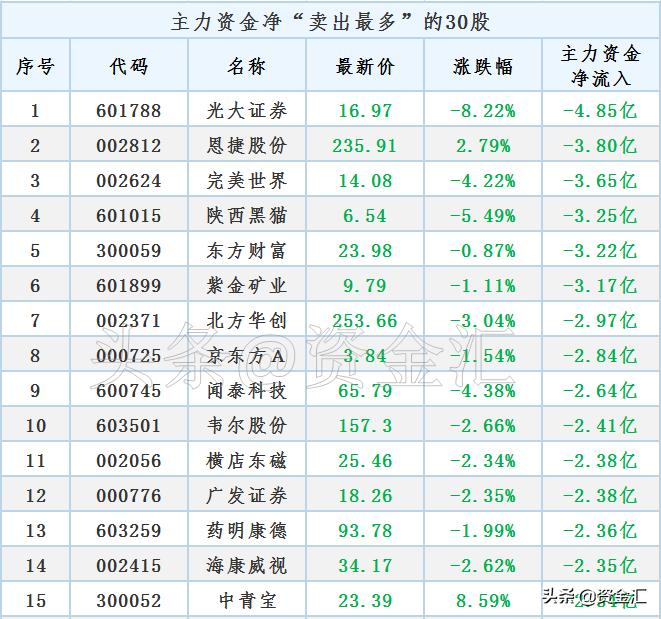
Task: Click net inflow -2.97亿
Action: click(600, 321)
